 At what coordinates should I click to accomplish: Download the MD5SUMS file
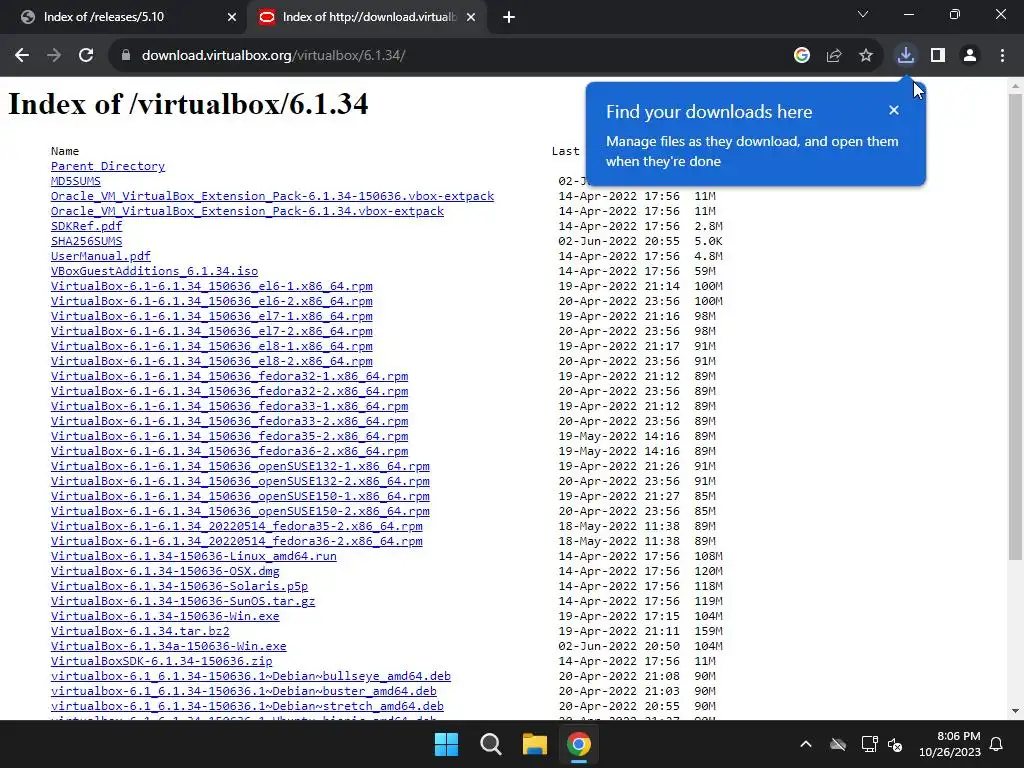coord(76,181)
